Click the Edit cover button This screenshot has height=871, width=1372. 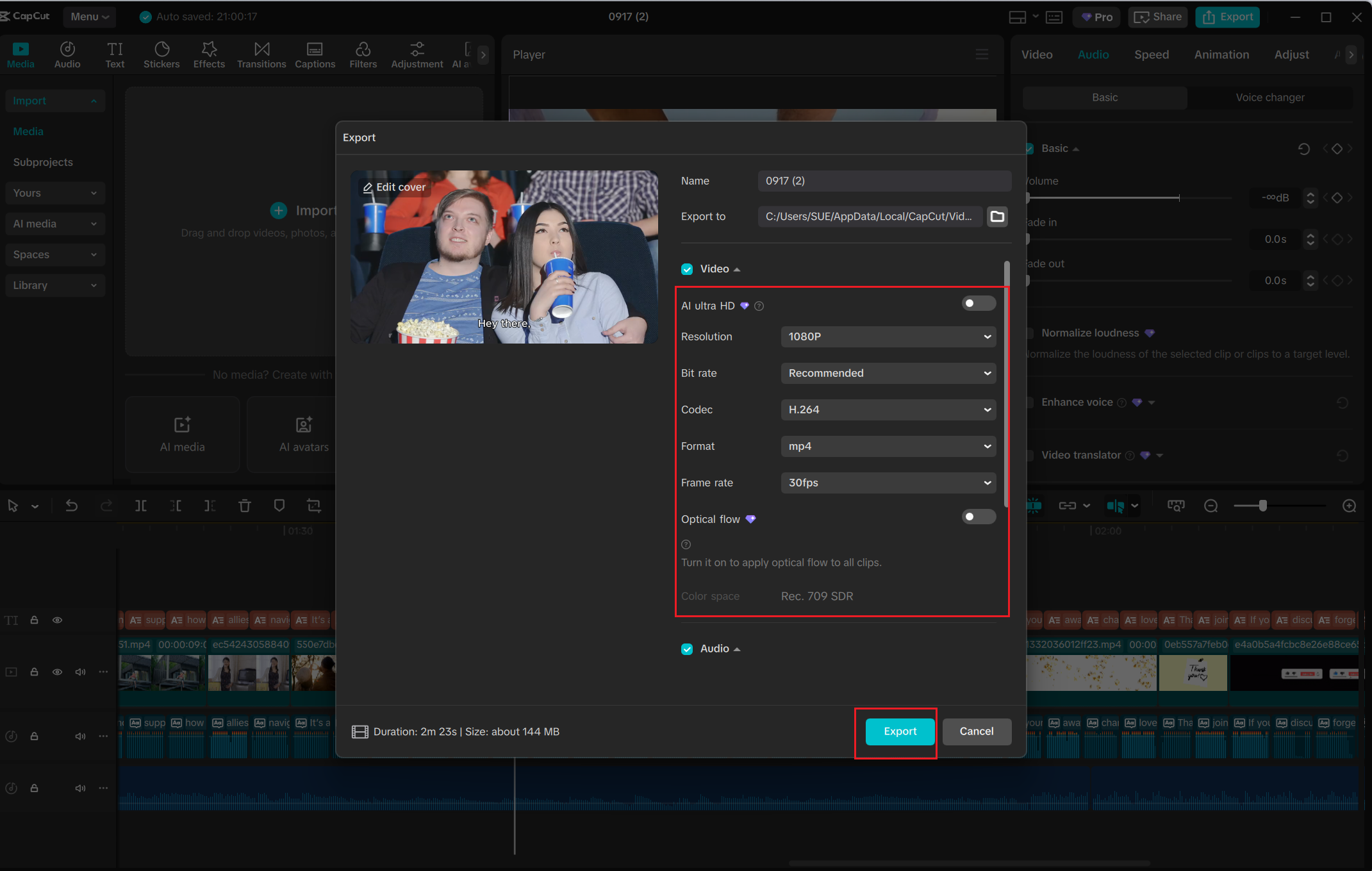394,187
